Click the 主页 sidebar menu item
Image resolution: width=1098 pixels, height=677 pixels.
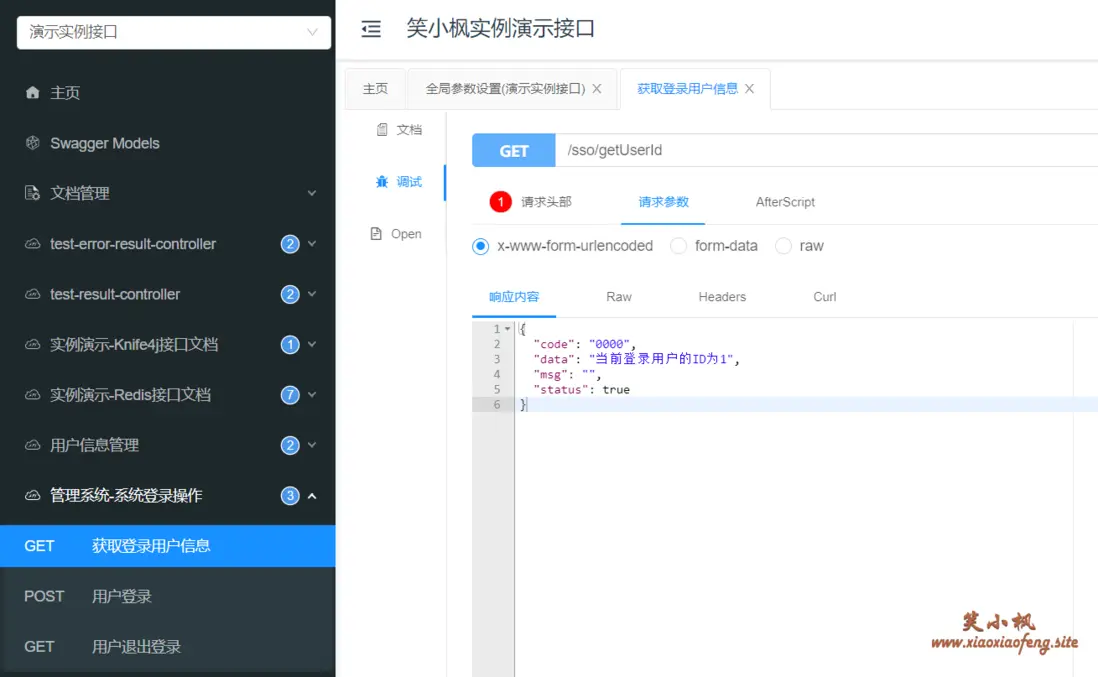click(x=167, y=92)
